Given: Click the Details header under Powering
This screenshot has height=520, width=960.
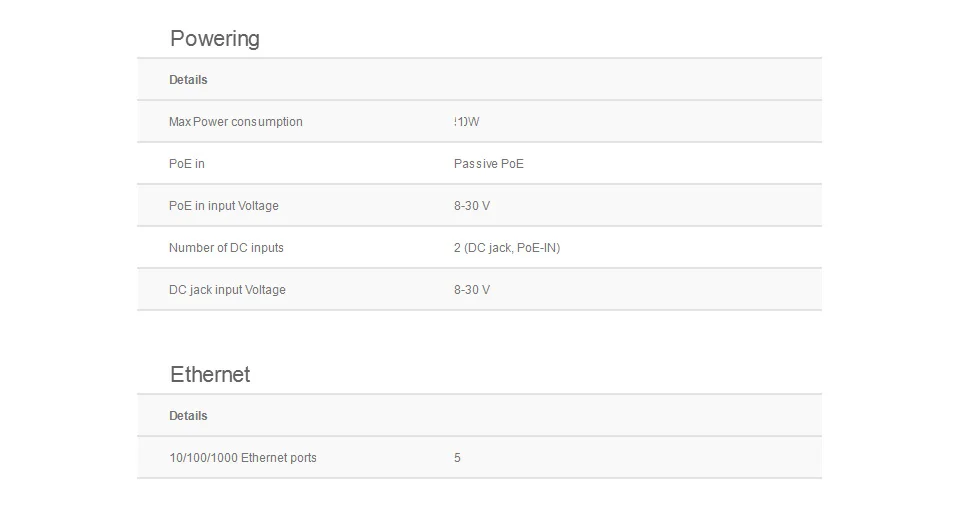Looking at the screenshot, I should point(188,80).
